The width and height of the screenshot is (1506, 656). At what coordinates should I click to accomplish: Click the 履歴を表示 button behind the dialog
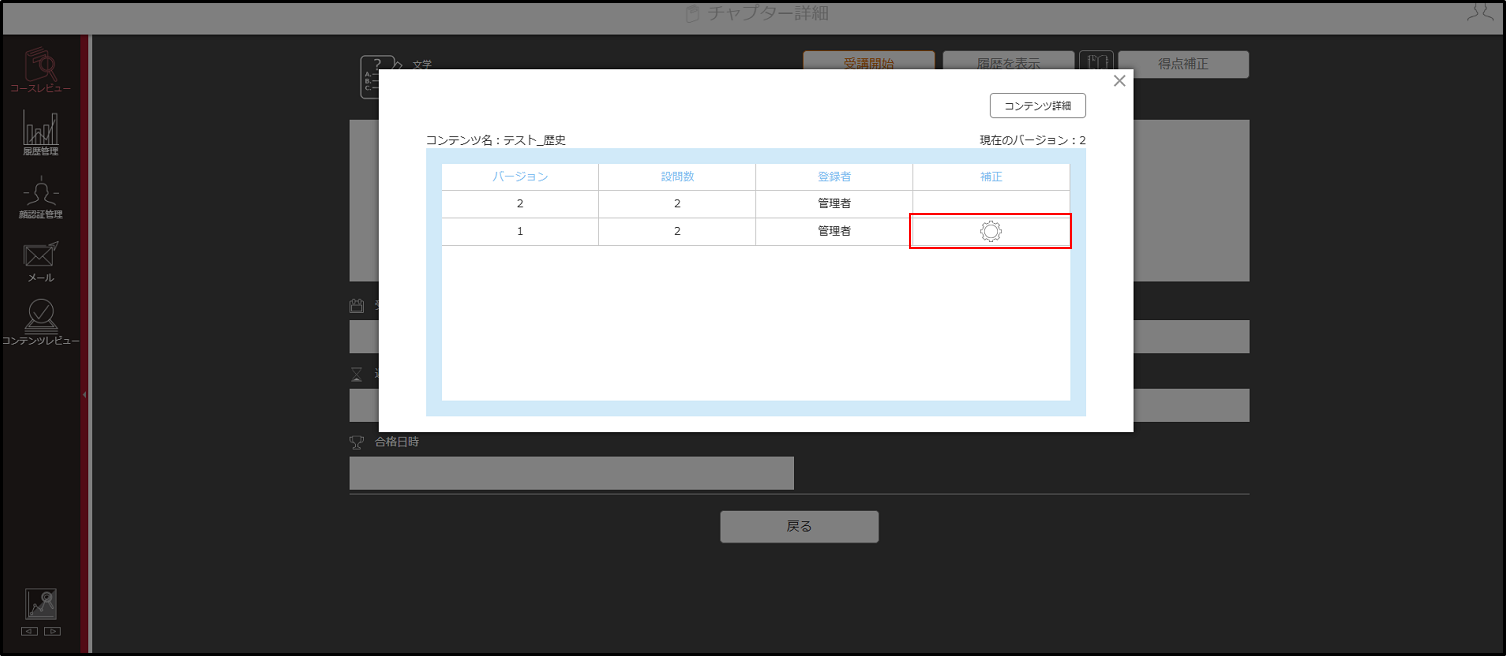click(x=1009, y=60)
